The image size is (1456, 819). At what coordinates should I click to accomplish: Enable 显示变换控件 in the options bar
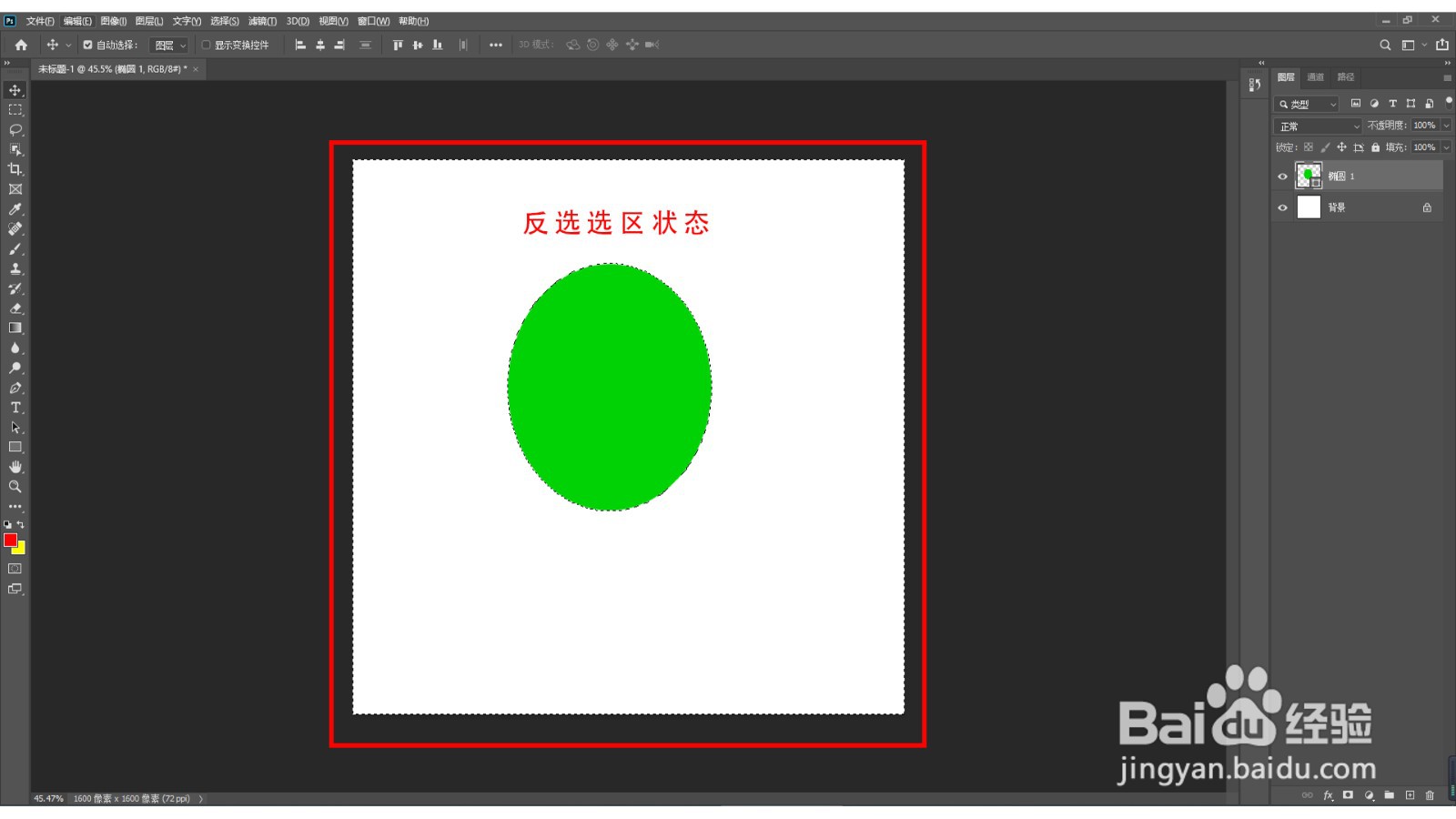(206, 45)
